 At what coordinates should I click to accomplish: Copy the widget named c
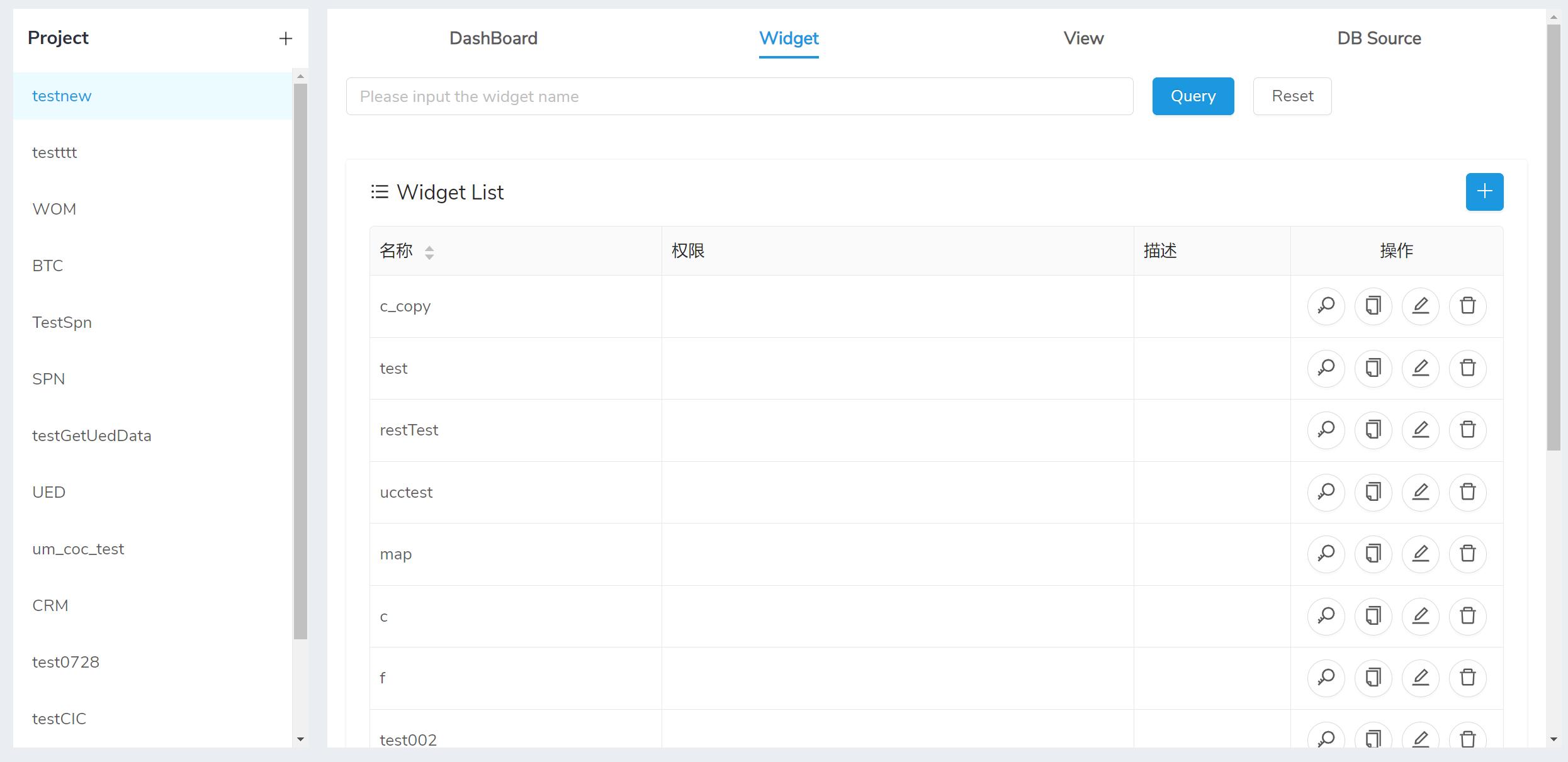[1373, 616]
